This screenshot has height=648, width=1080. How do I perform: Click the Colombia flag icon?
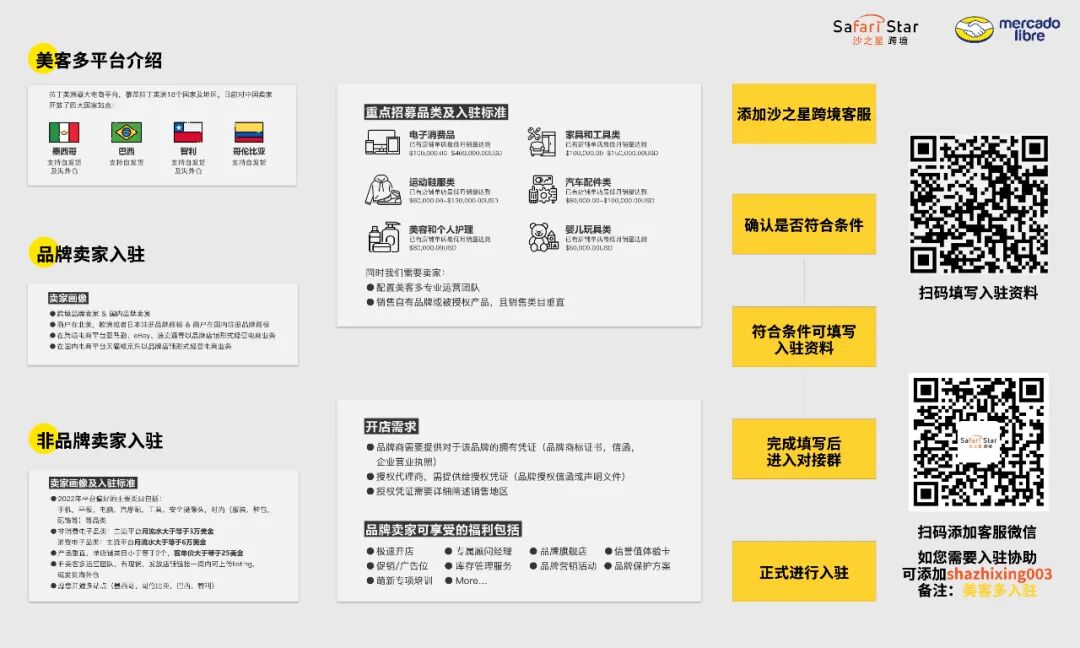pos(249,132)
